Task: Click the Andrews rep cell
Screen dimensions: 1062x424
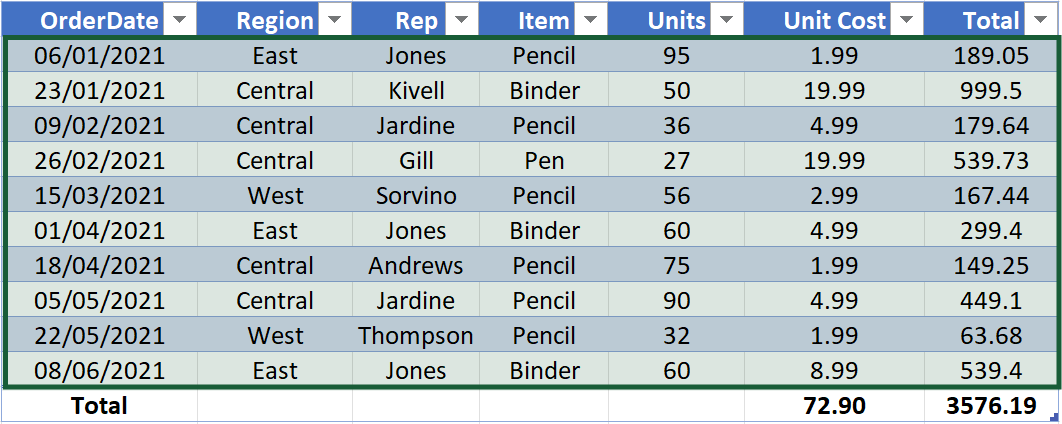Action: 416,266
